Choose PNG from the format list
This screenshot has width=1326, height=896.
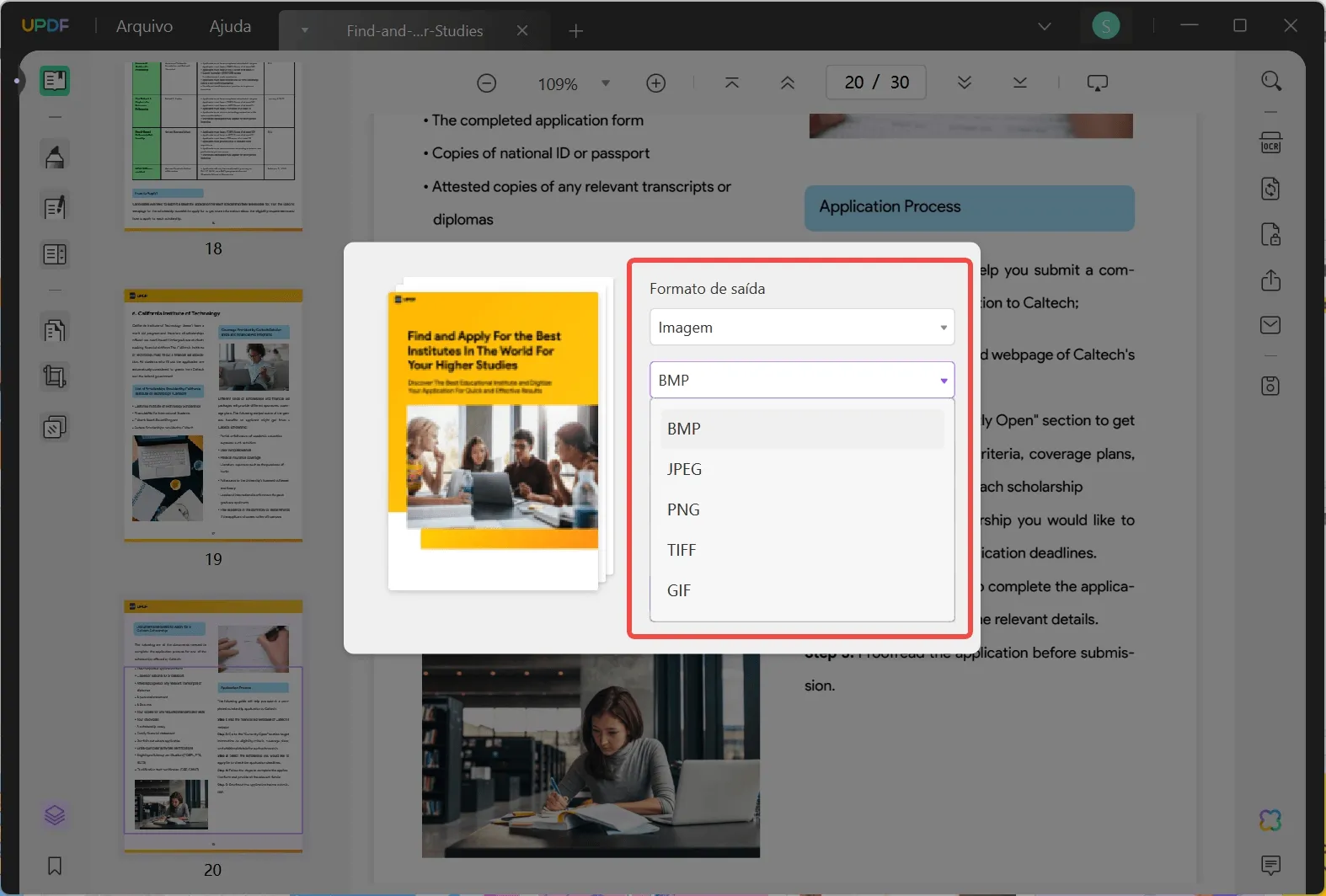802,509
